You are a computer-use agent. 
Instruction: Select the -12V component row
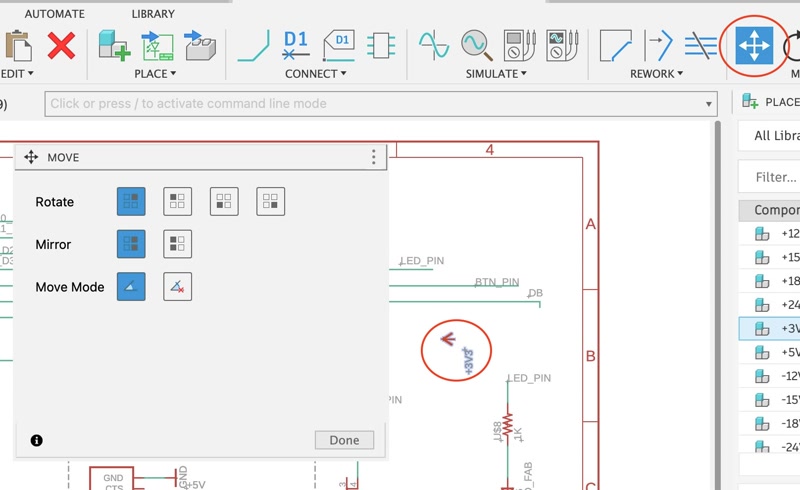(769, 376)
